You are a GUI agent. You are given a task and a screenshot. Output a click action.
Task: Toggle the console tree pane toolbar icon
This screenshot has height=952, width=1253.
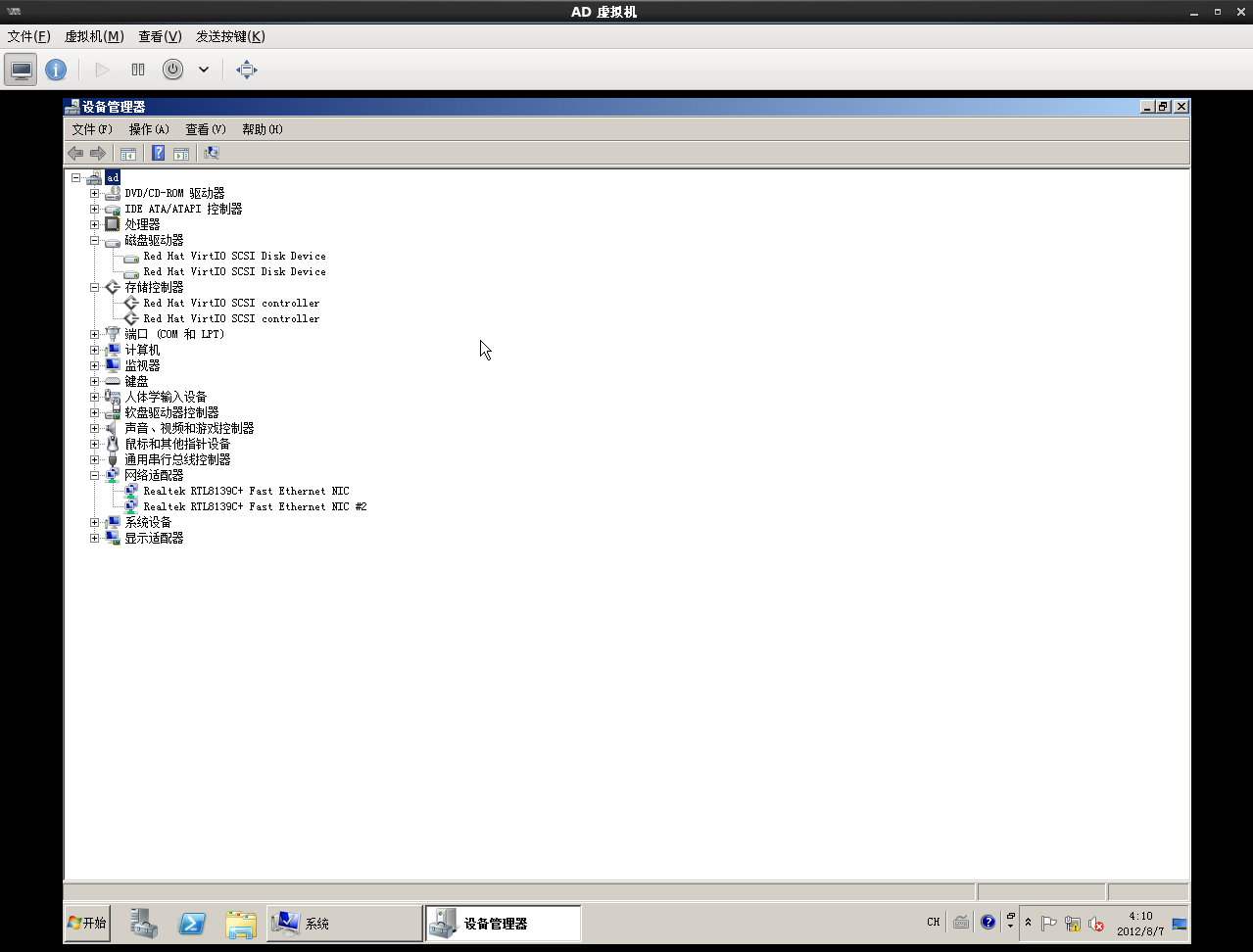[x=128, y=154]
